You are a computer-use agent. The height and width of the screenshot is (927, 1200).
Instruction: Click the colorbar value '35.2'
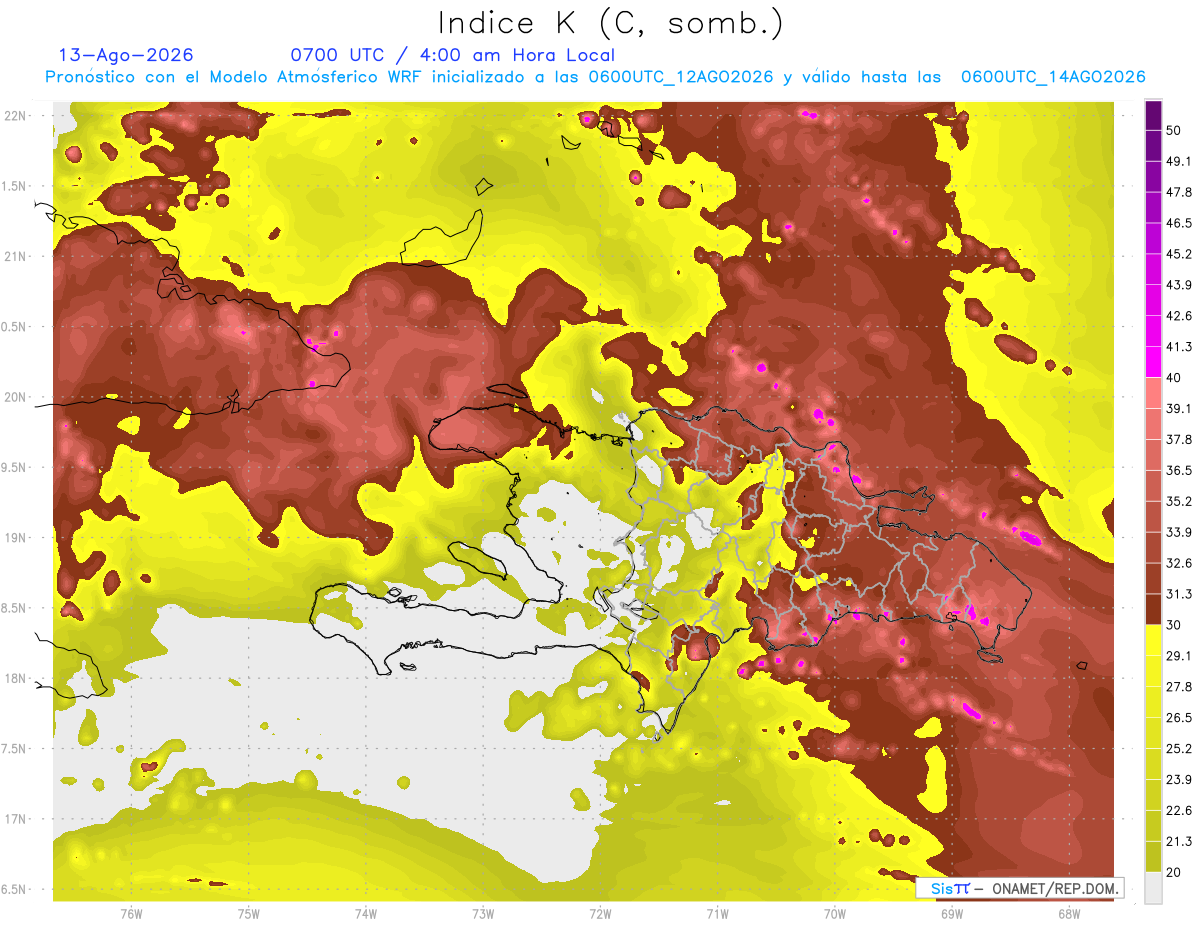click(x=1179, y=501)
